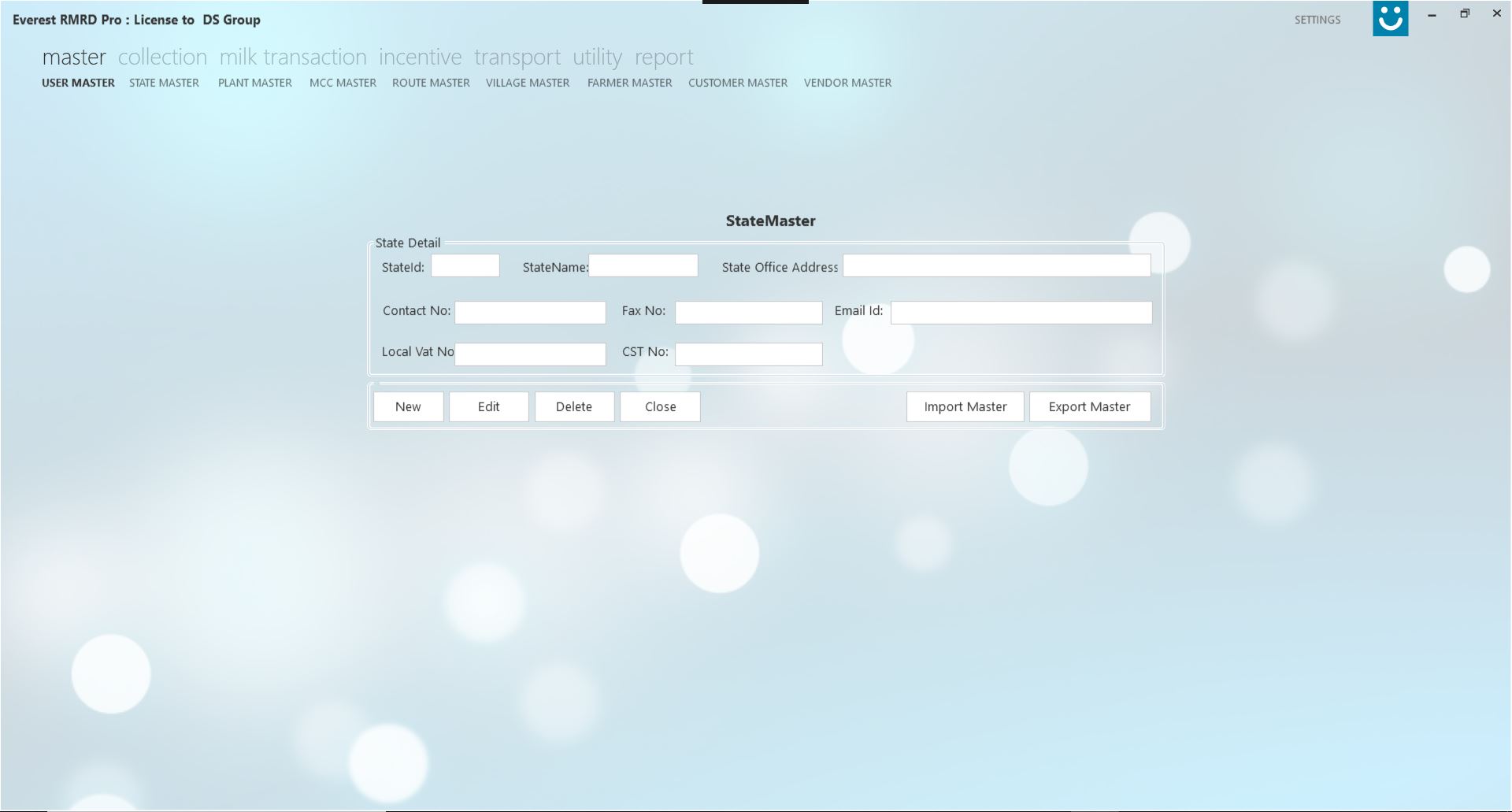The height and width of the screenshot is (812, 1512).
Task: Open the FARMER MASTER tab
Action: click(x=629, y=83)
